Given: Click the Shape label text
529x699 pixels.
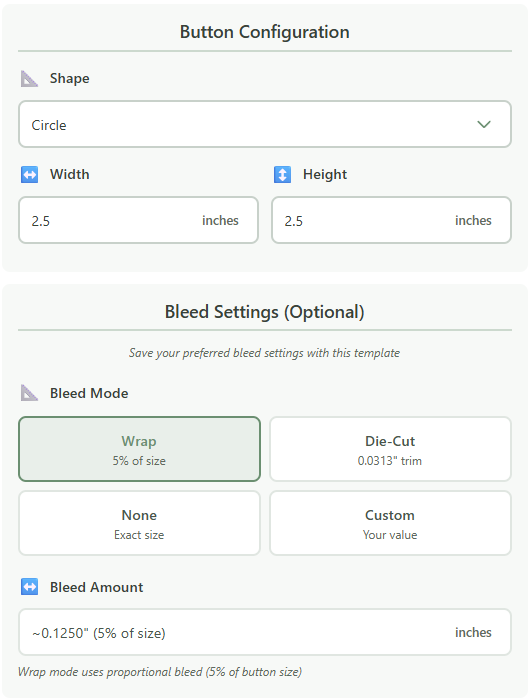Looking at the screenshot, I should (x=70, y=78).
